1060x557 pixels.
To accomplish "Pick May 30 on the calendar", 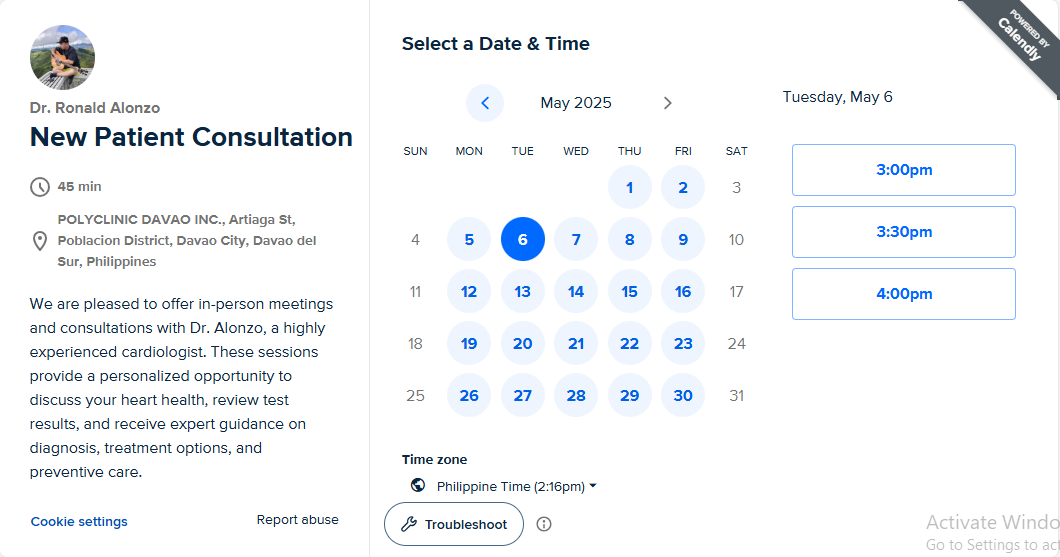I will [x=683, y=396].
